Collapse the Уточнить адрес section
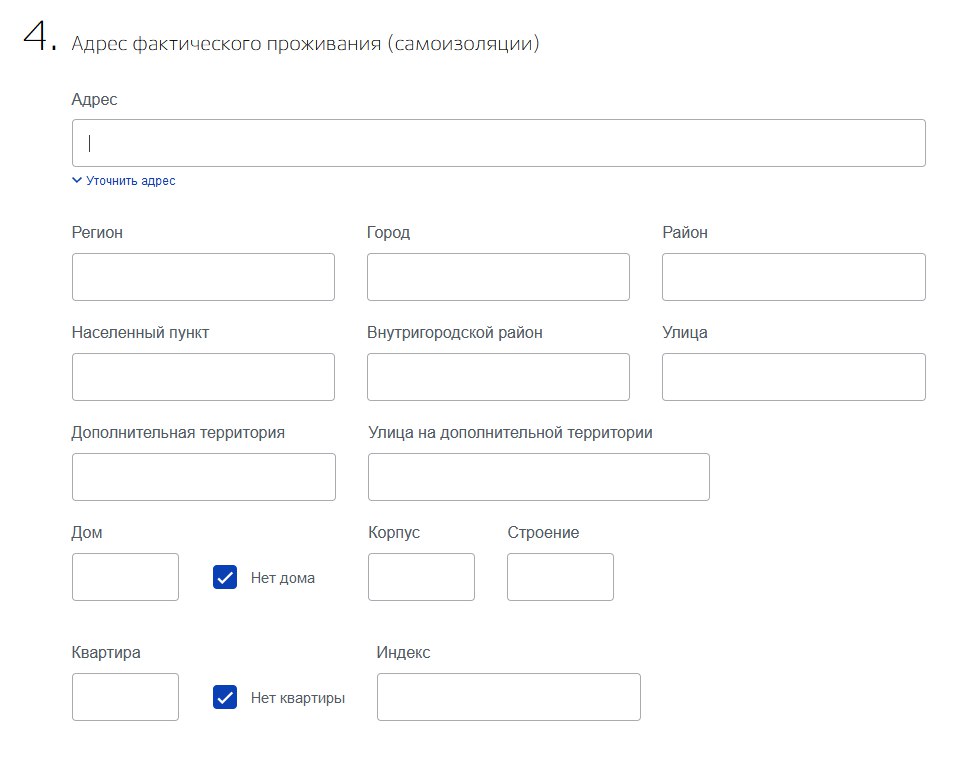Viewport: 978px width, 774px height. pos(124,181)
